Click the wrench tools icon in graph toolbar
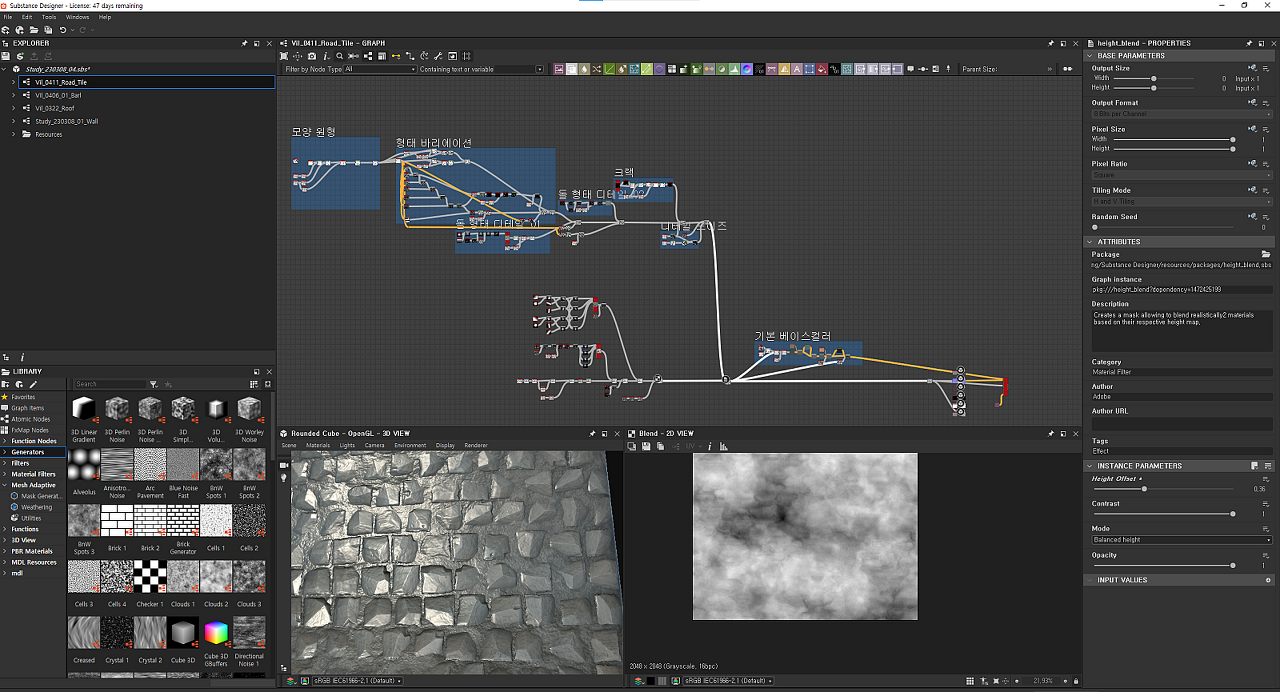Viewport: 1280px width, 692px height. tap(438, 56)
